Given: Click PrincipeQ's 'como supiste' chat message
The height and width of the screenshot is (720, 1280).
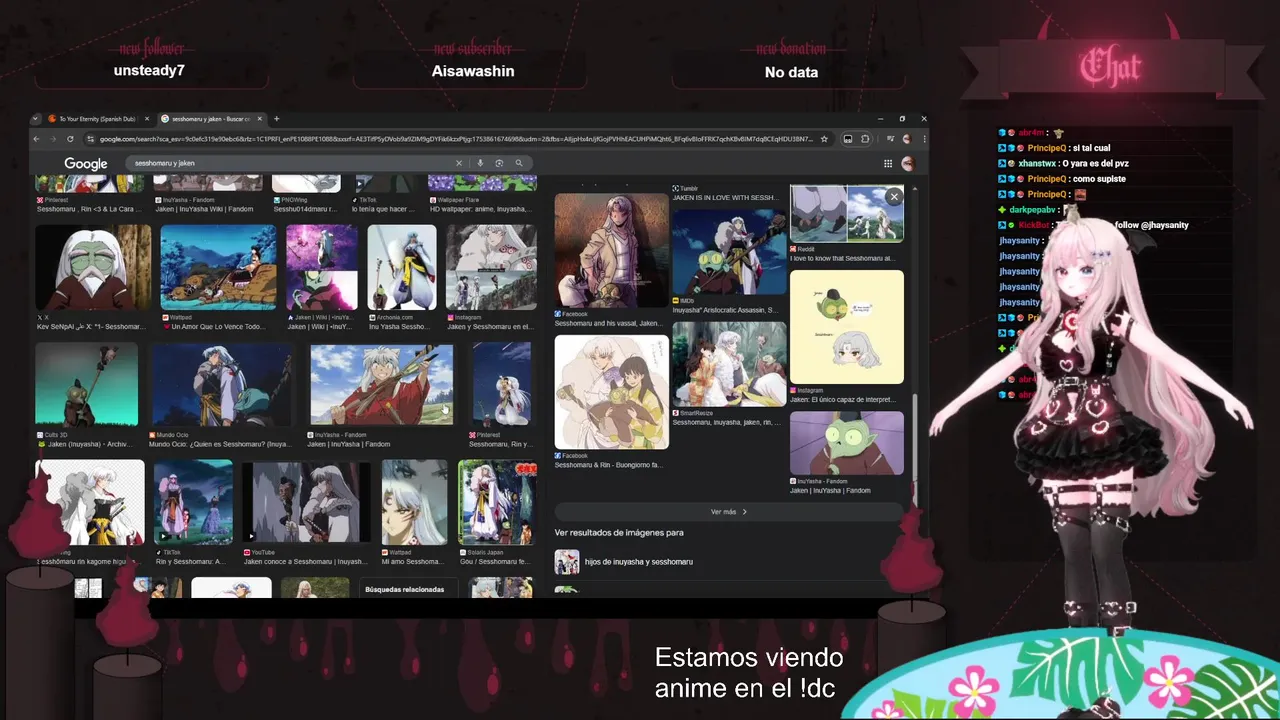Looking at the screenshot, I should point(1099,179).
